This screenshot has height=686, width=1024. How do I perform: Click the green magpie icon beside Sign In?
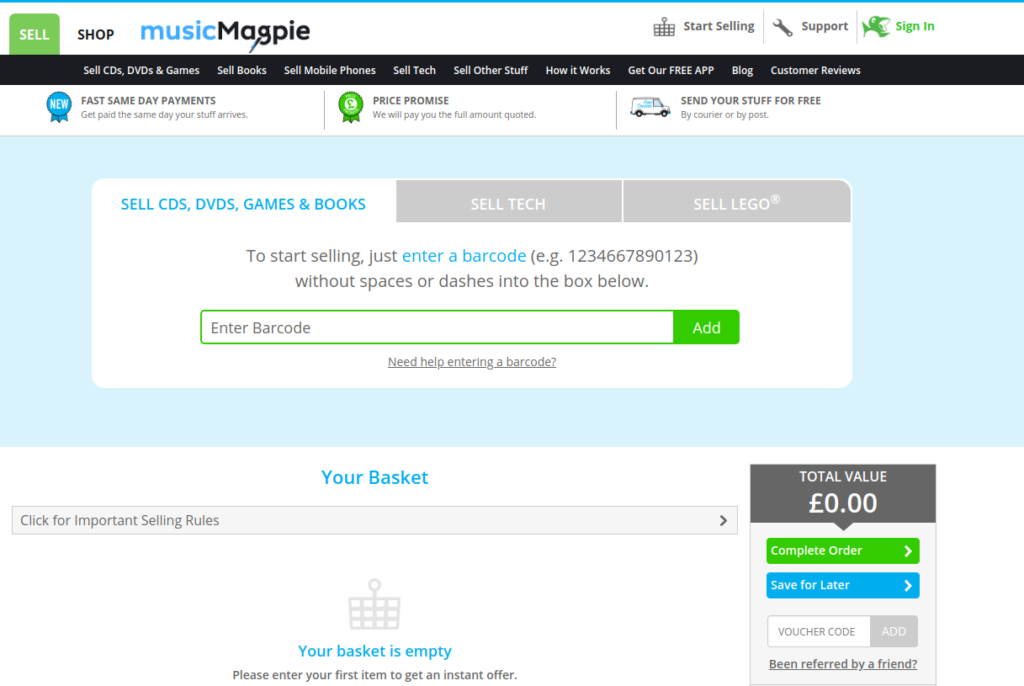tap(876, 27)
